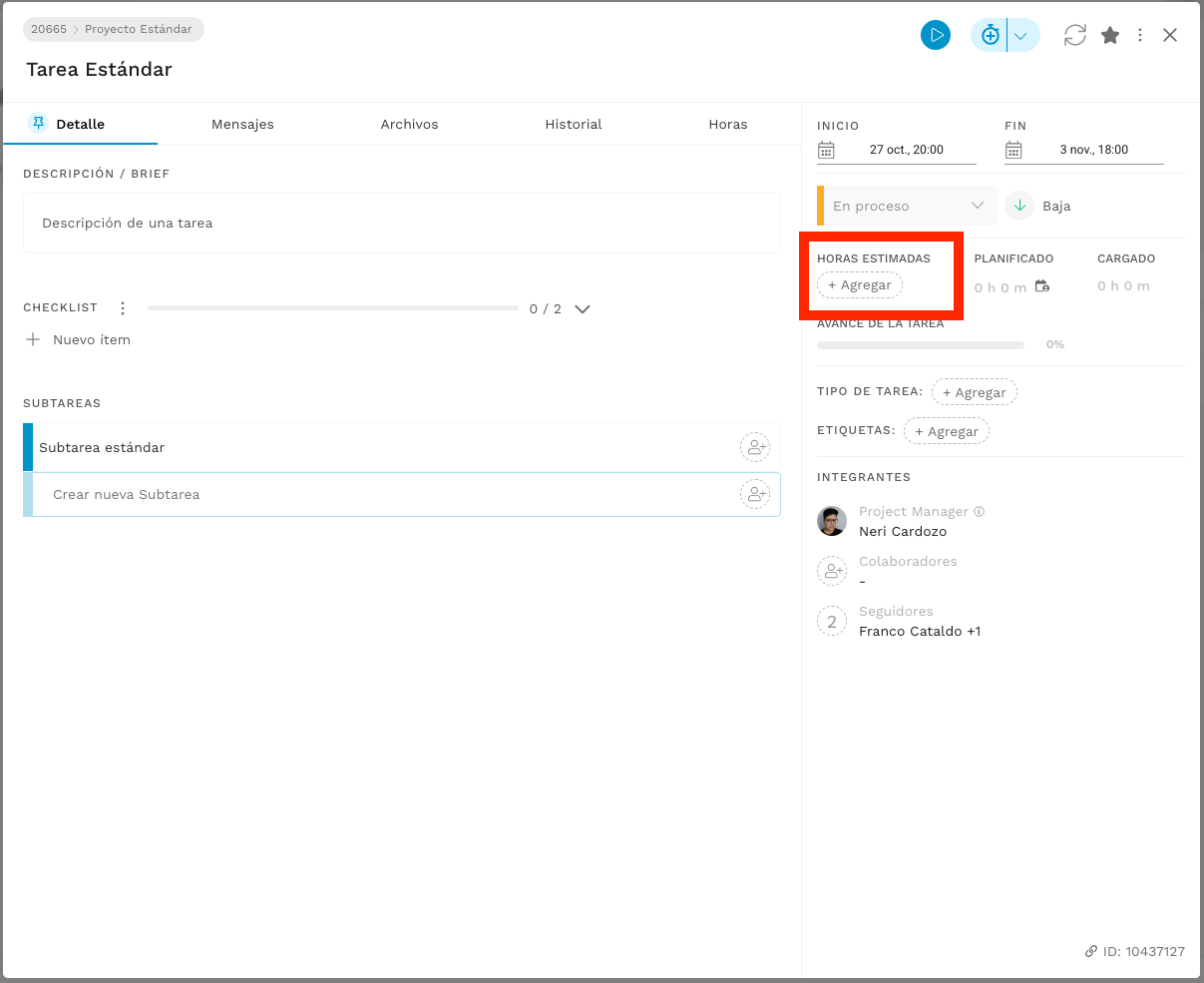
Task: Click the Fin calendar icon
Action: (x=1013, y=150)
